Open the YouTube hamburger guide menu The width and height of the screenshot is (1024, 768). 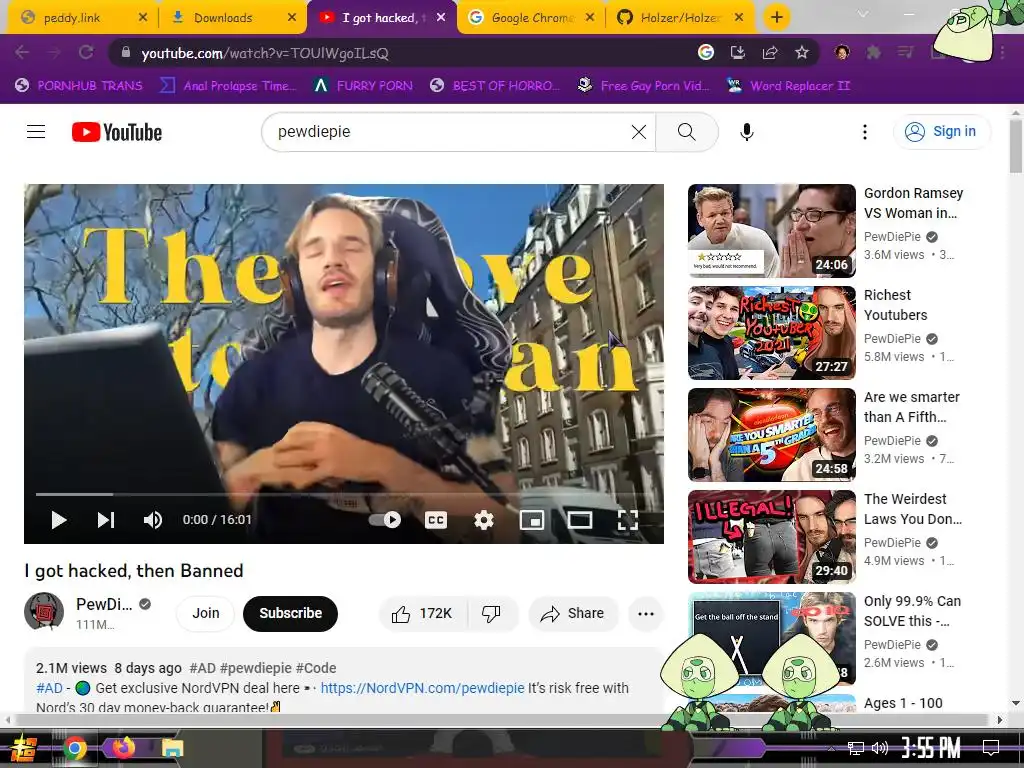click(36, 132)
